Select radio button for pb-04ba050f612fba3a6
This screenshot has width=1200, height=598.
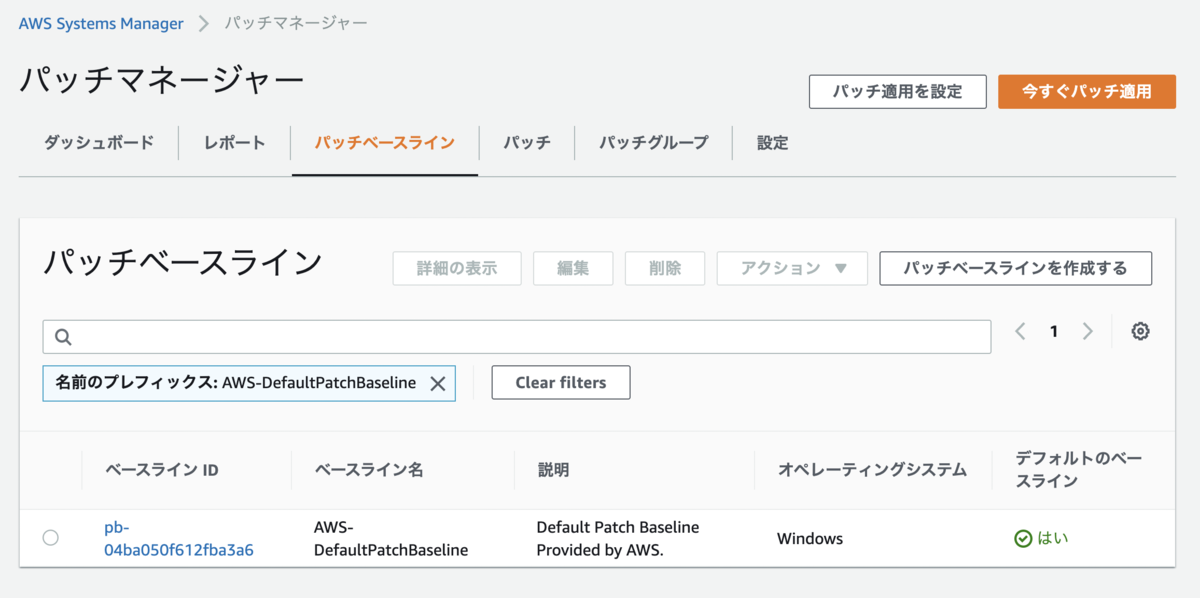click(x=51, y=538)
